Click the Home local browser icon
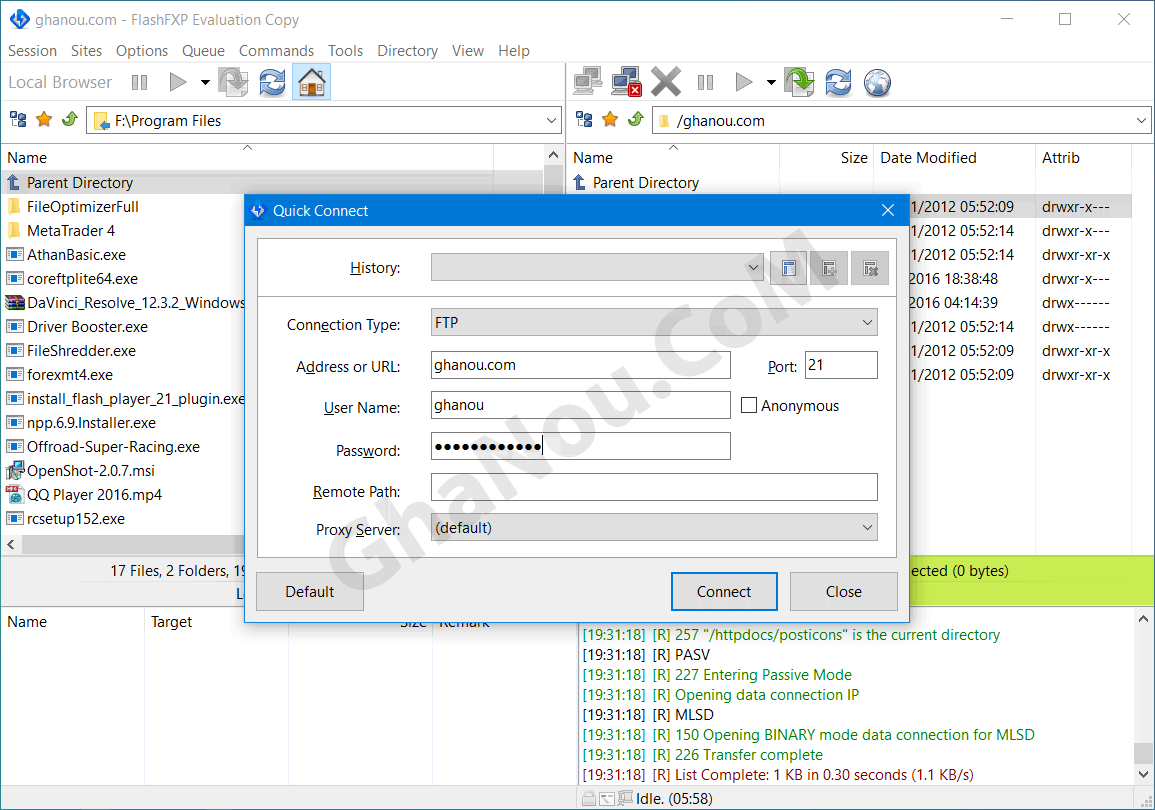 coord(312,82)
